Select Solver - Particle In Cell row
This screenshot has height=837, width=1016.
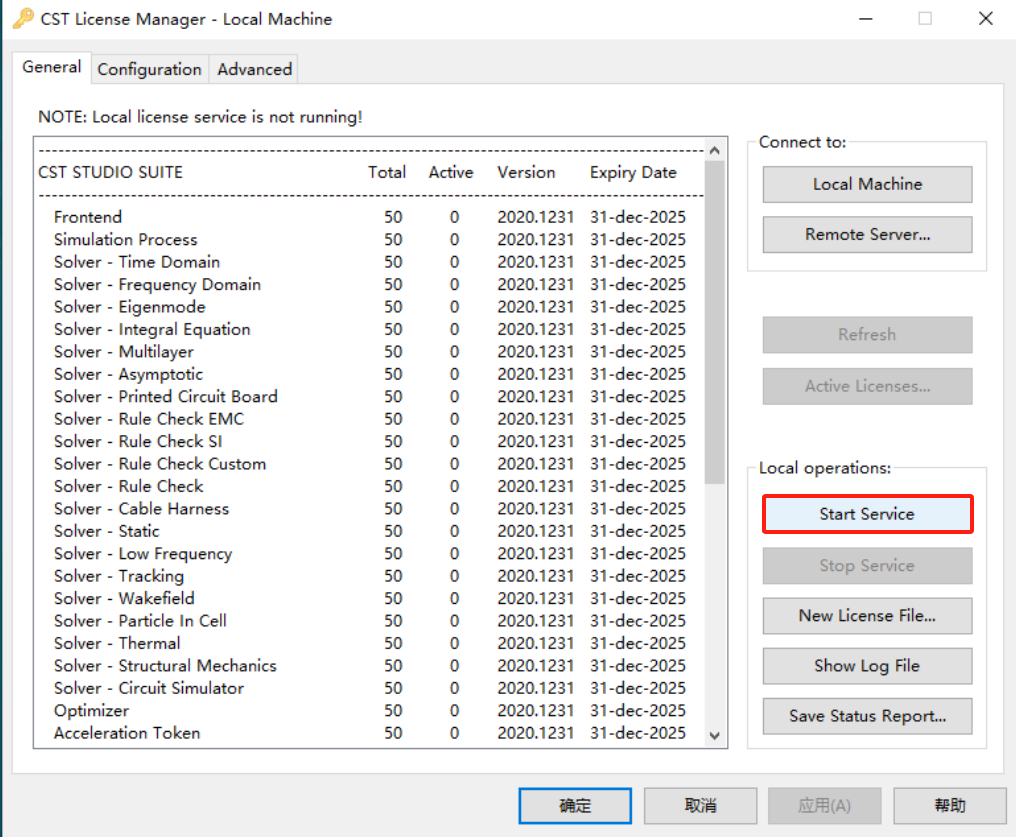tap(370, 621)
